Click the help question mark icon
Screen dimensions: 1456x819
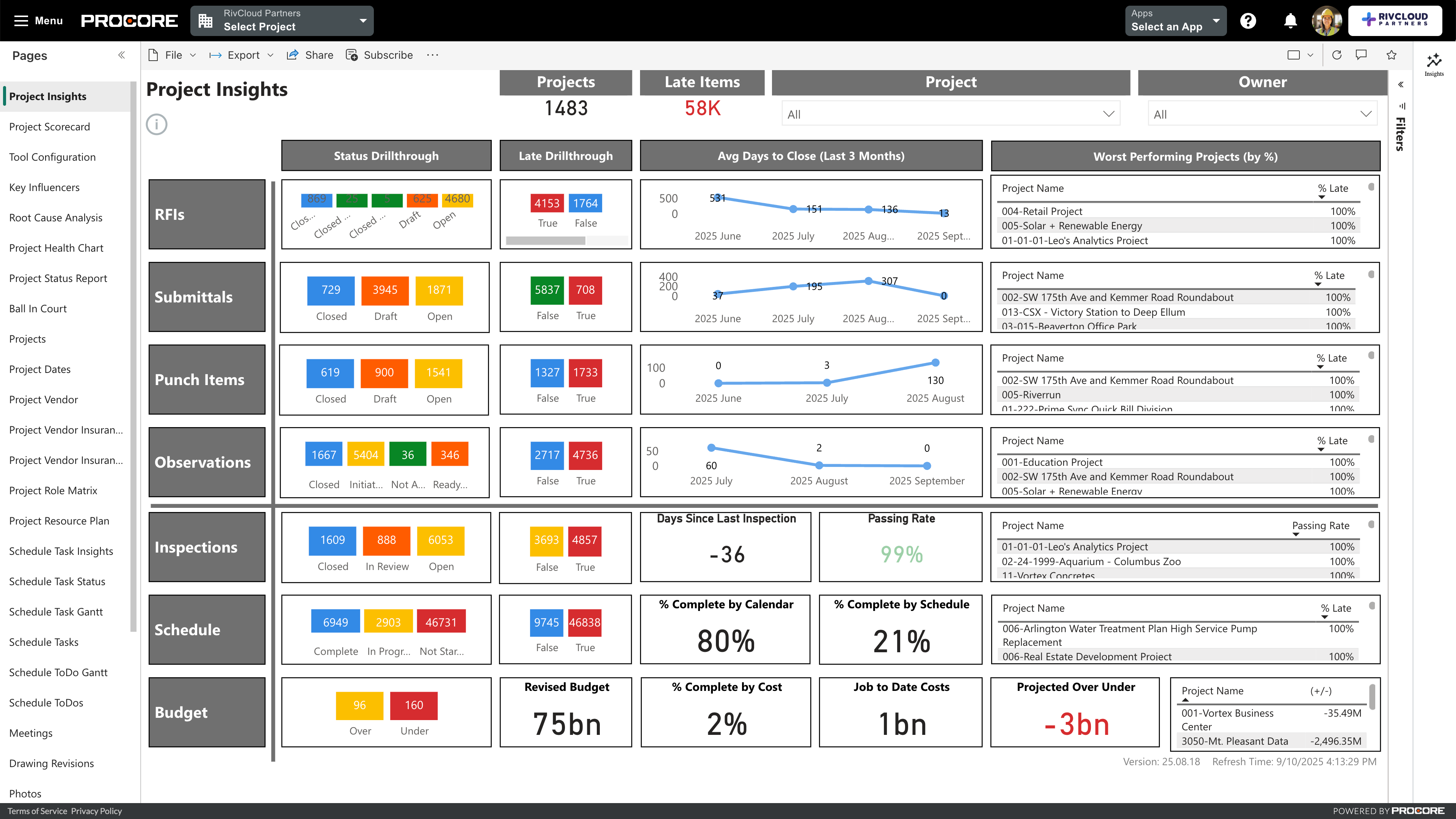click(1249, 20)
